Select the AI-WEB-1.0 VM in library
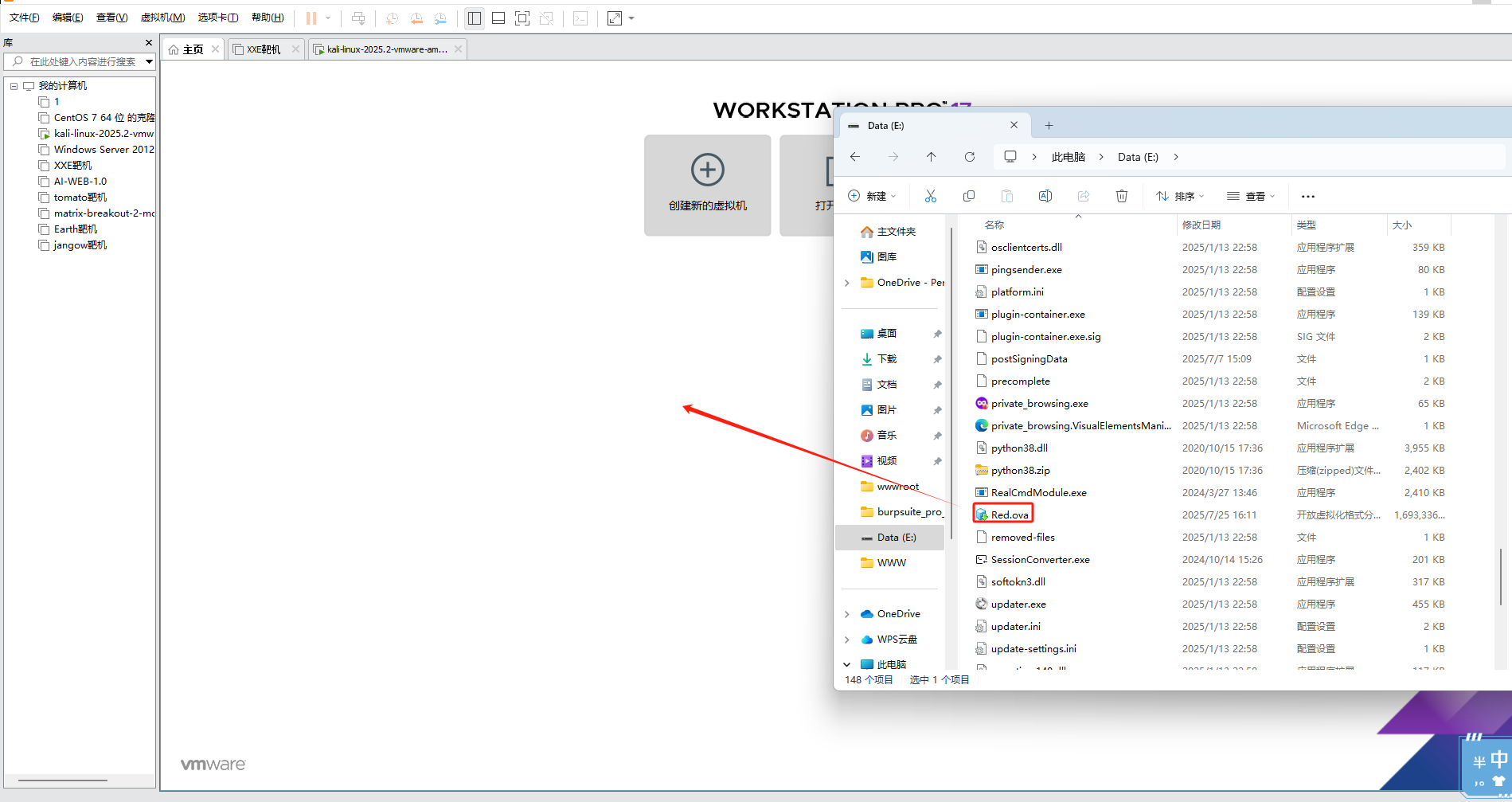This screenshot has width=1512, height=802. pyautogui.click(x=72, y=182)
